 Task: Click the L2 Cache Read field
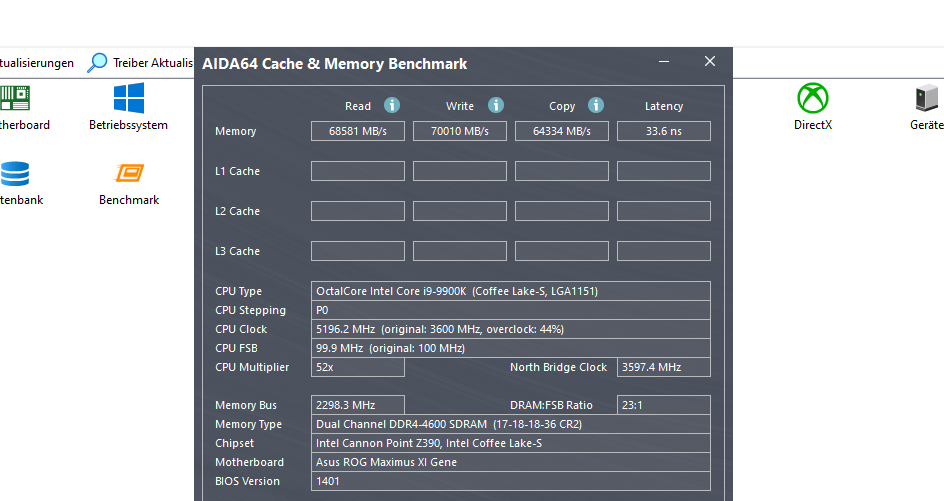358,211
